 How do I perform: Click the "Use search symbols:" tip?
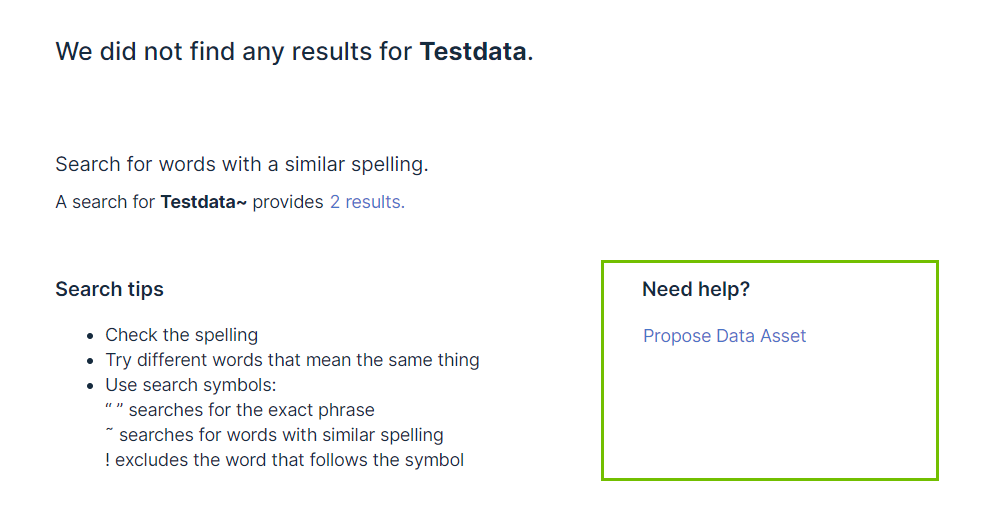(190, 385)
